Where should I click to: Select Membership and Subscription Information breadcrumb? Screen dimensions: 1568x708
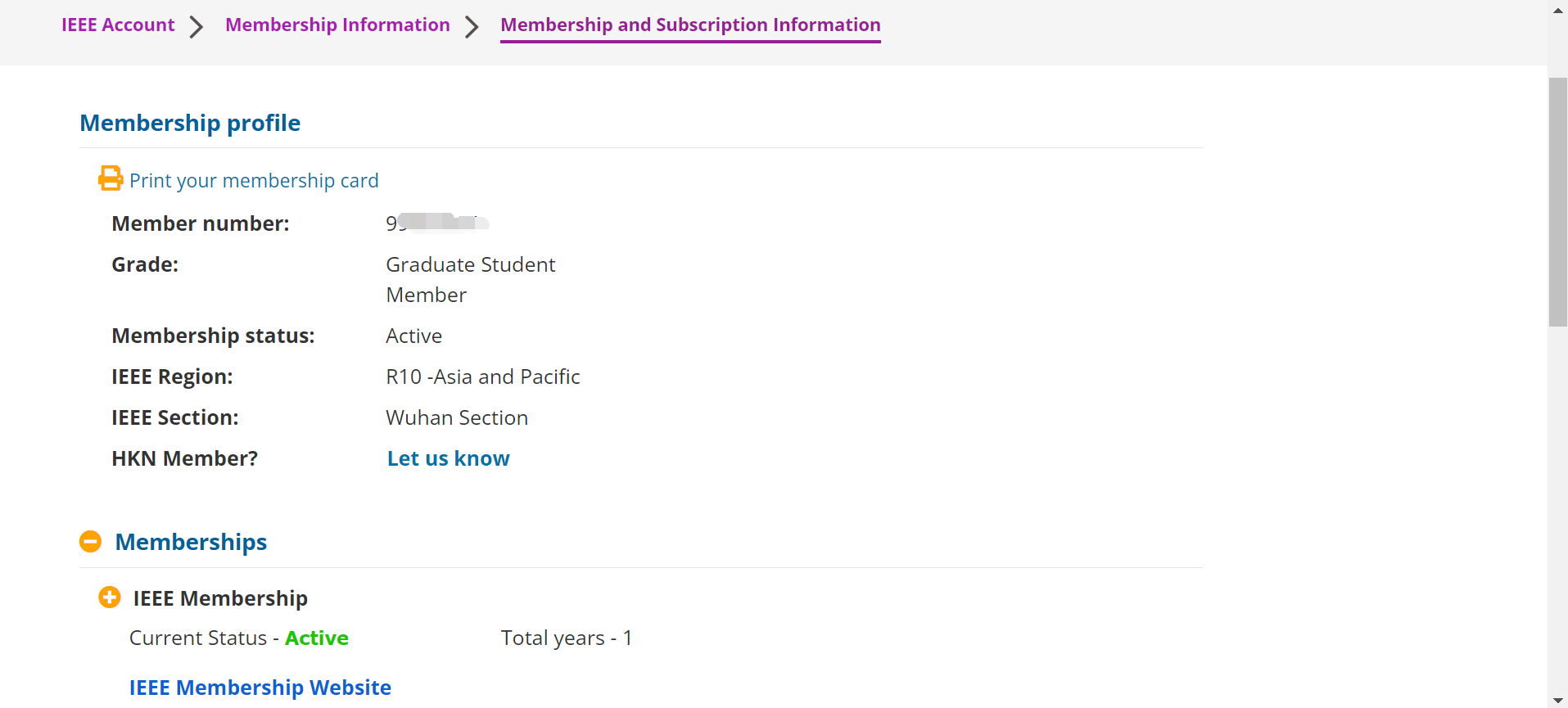690,25
